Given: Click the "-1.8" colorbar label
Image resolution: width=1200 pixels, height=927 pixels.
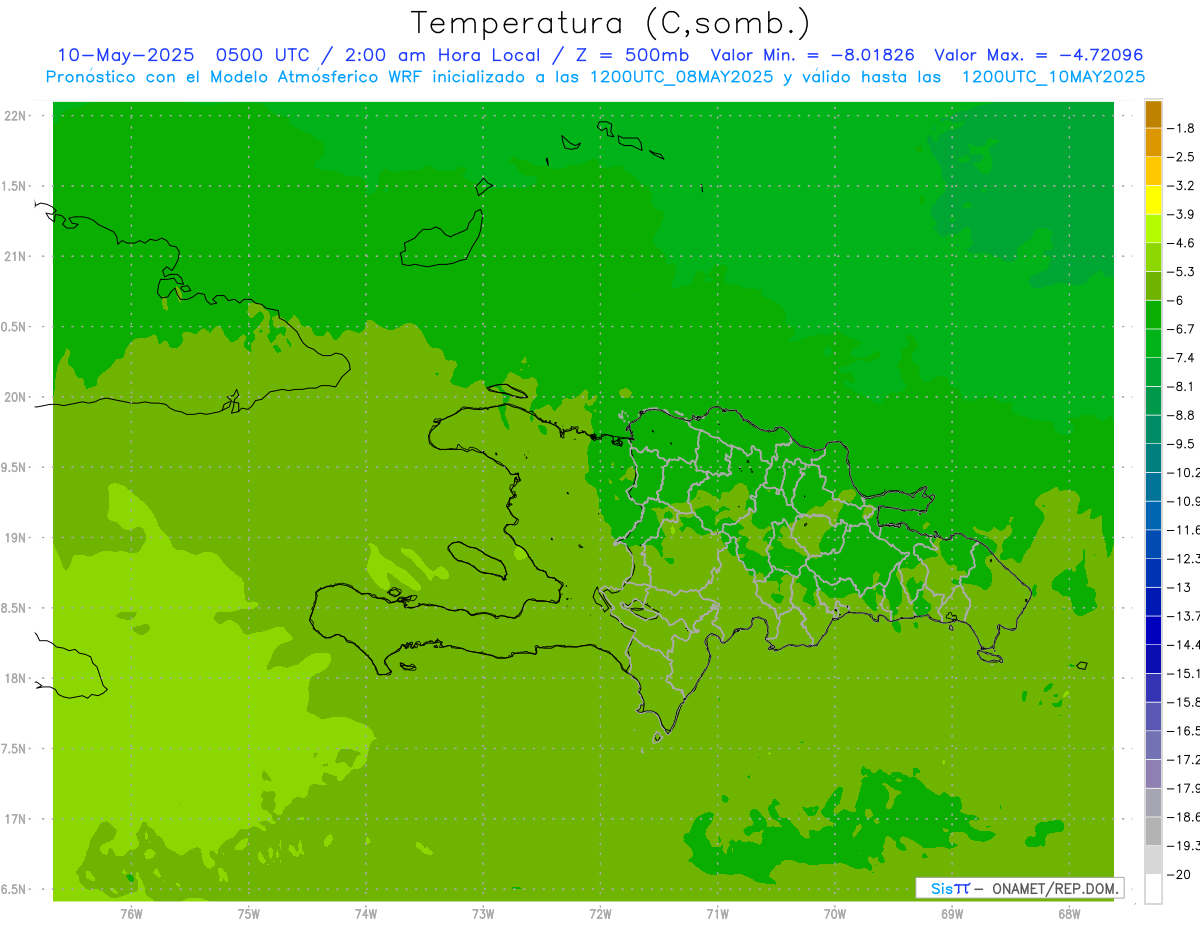Looking at the screenshot, I should 1183,128.
